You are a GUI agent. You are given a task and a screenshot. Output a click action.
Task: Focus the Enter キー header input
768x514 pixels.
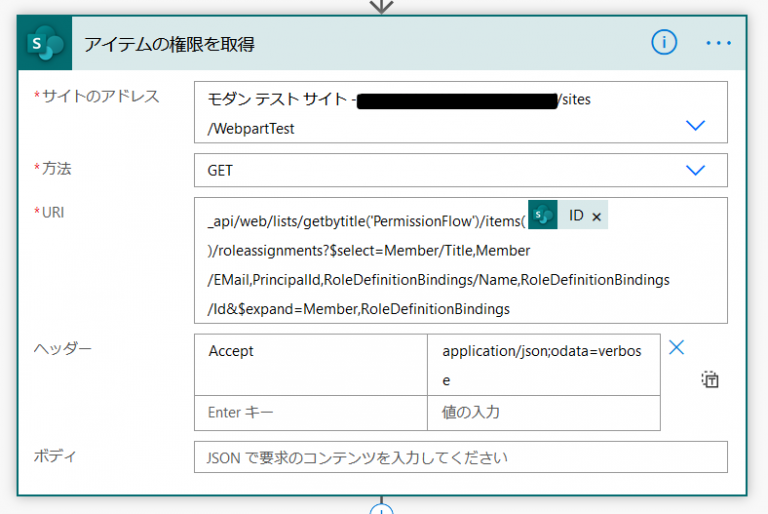pyautogui.click(x=310, y=412)
